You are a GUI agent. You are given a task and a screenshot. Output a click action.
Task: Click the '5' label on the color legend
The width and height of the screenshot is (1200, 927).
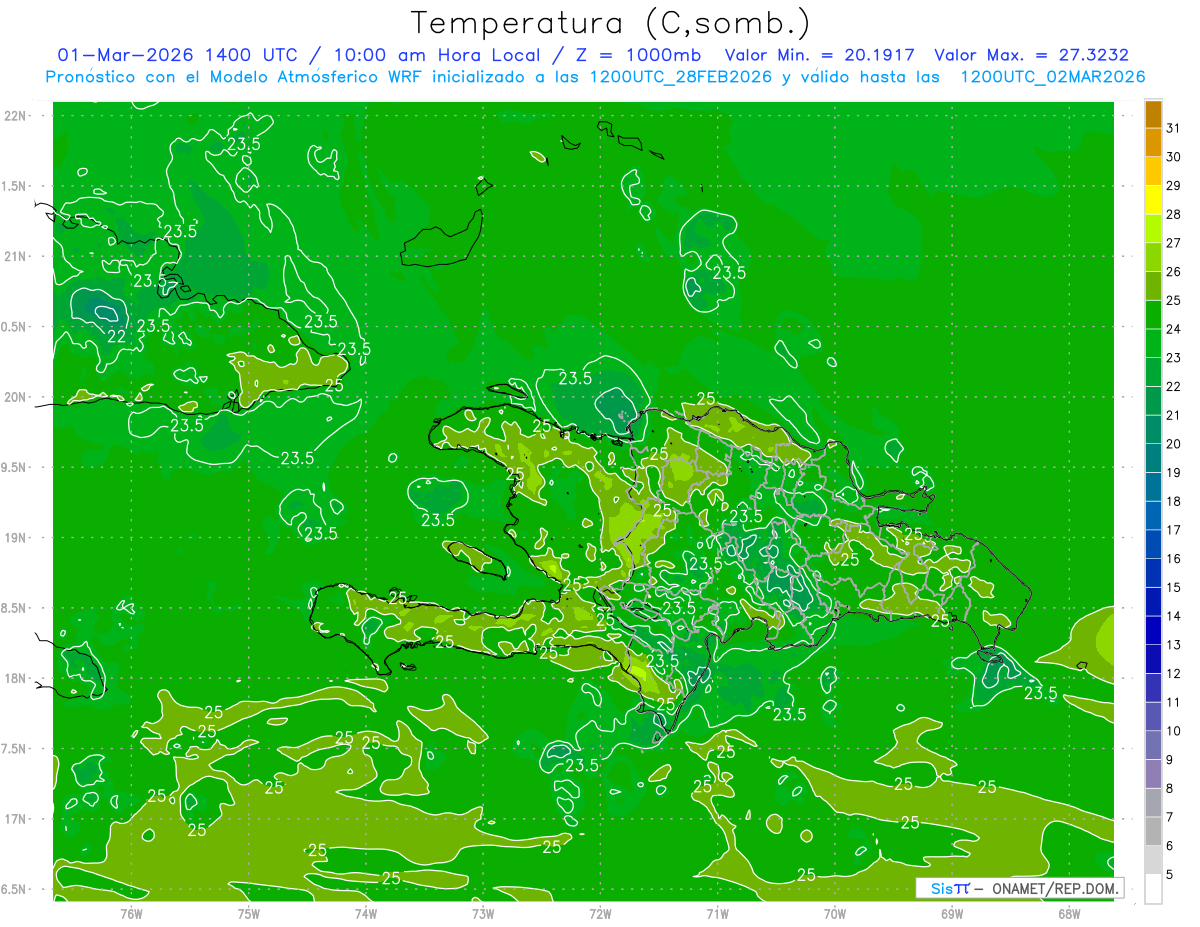click(1170, 875)
